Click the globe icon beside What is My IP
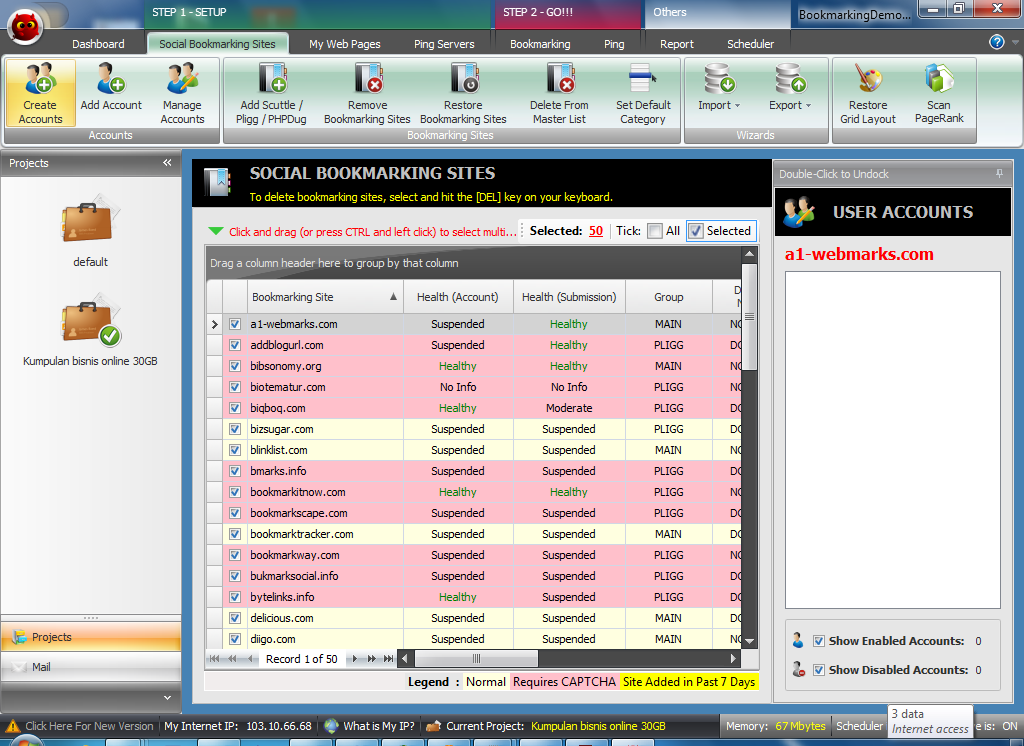Image resolution: width=1024 pixels, height=746 pixels. click(x=332, y=726)
